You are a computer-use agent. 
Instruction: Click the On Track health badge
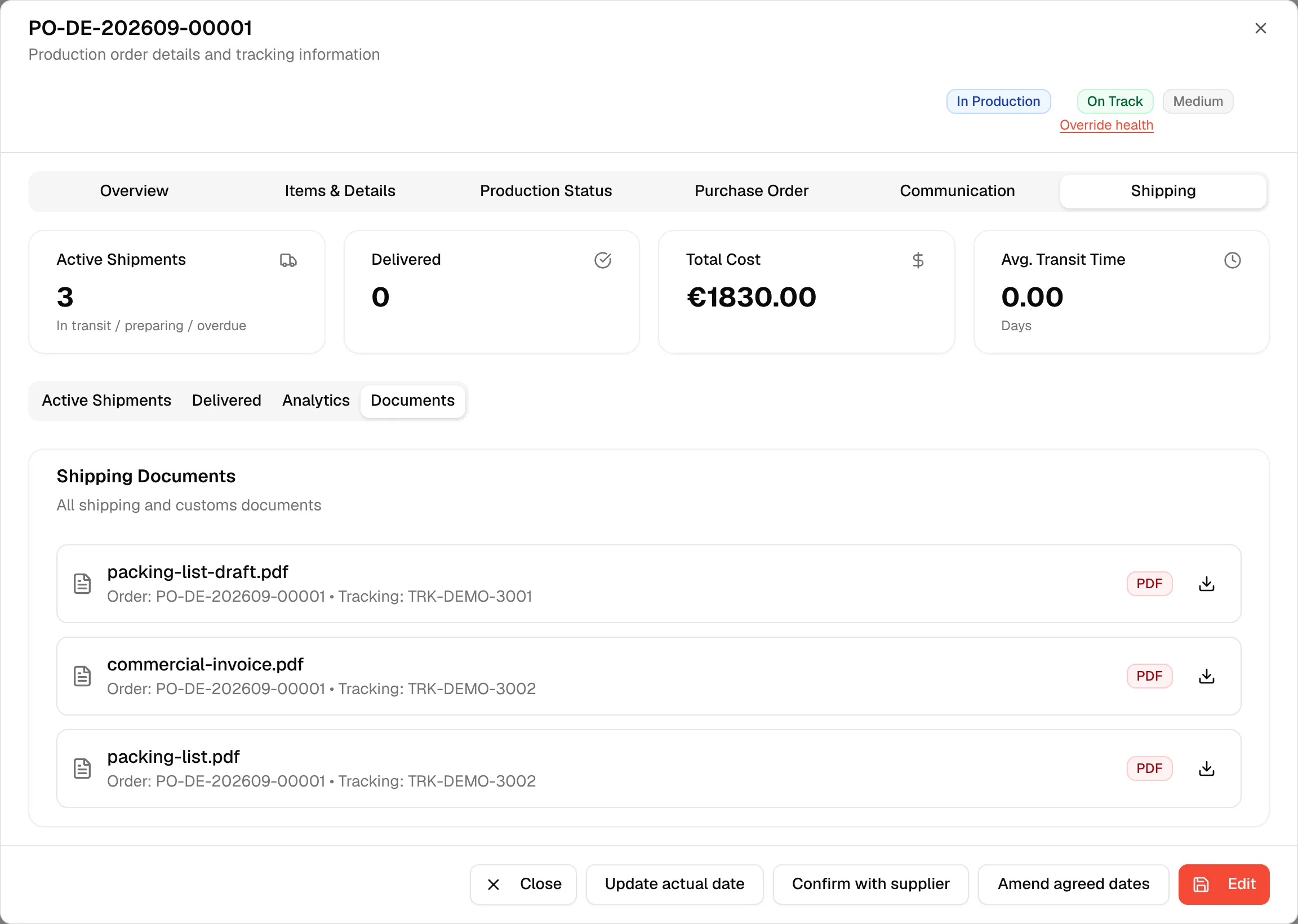click(x=1115, y=101)
